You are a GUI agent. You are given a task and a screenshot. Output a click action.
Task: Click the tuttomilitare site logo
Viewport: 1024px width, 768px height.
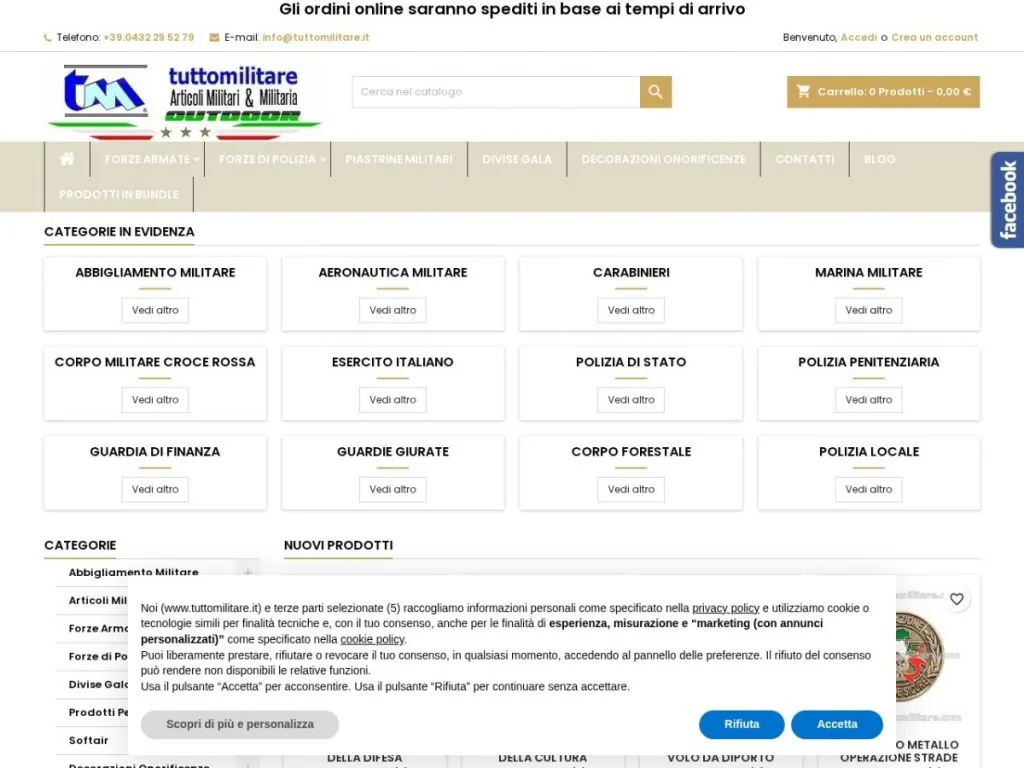pos(184,101)
